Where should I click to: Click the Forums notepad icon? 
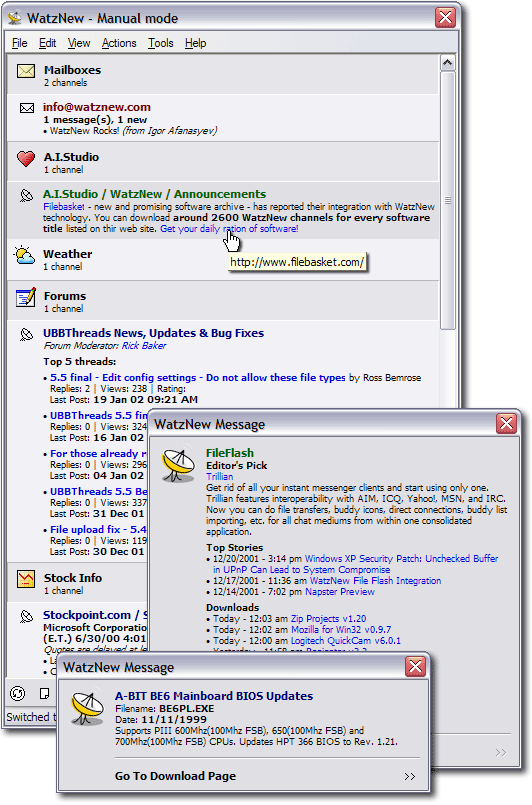pyautogui.click(x=26, y=297)
